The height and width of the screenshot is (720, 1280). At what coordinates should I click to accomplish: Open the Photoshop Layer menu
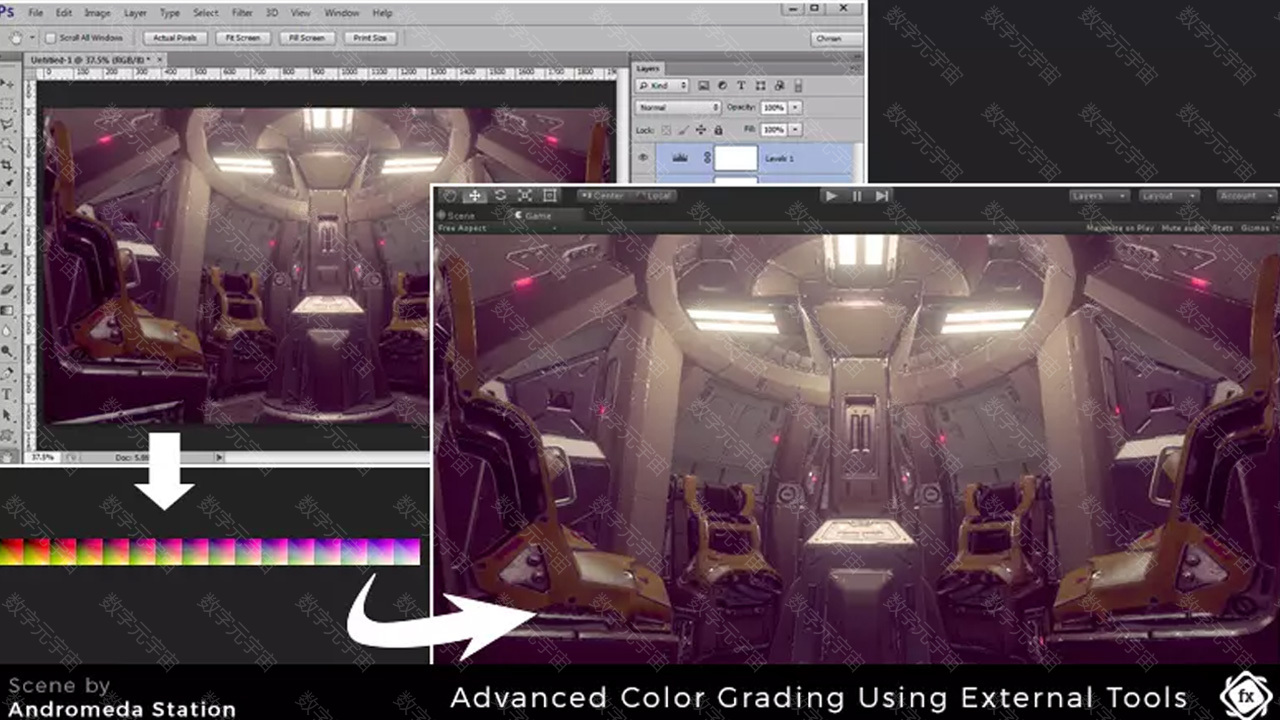click(x=135, y=13)
